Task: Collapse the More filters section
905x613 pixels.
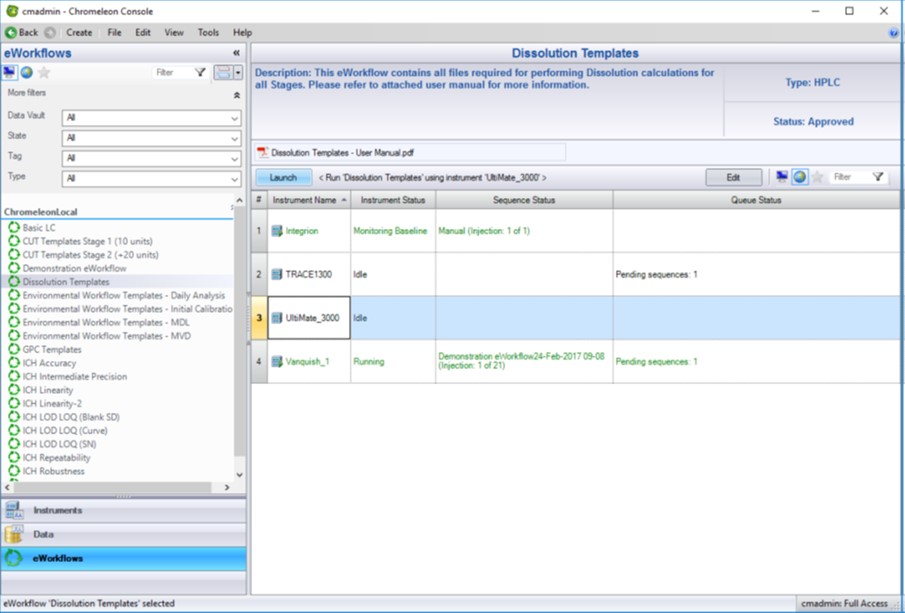Action: click(237, 95)
